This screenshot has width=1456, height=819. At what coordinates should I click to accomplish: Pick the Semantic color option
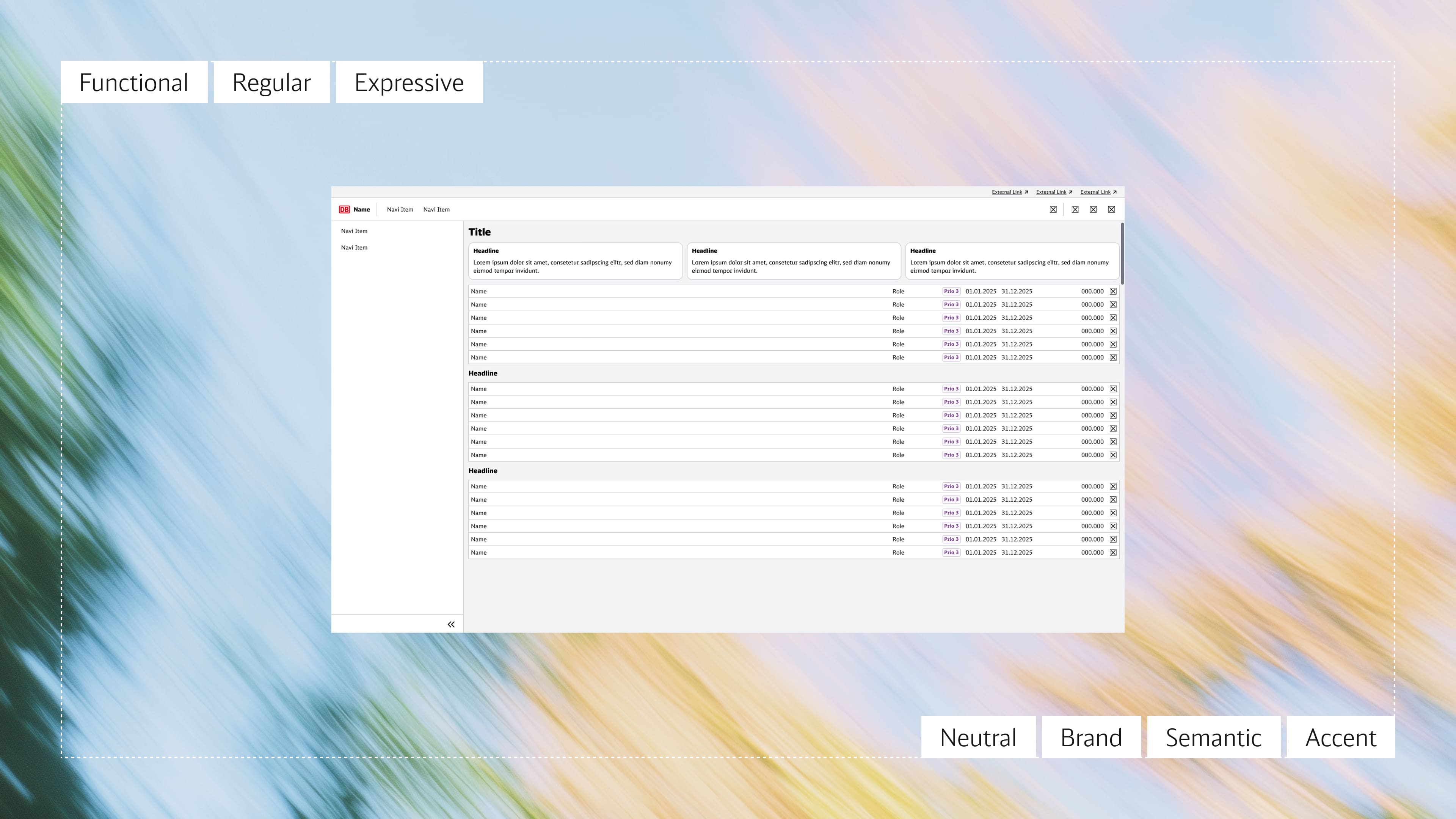1213,737
